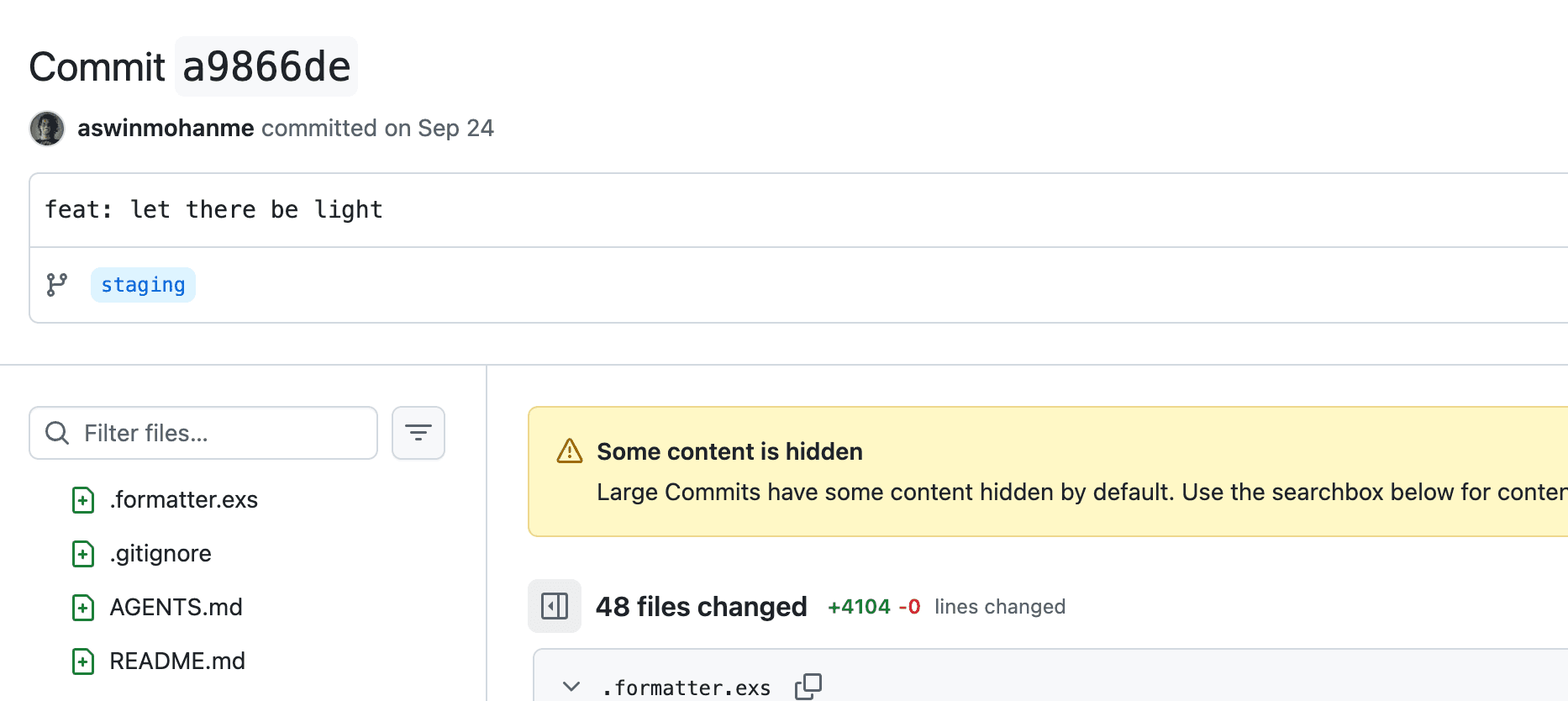Select AGENTS.md in the file tree
Viewport: 1568px width, 701px height.
[x=176, y=608]
